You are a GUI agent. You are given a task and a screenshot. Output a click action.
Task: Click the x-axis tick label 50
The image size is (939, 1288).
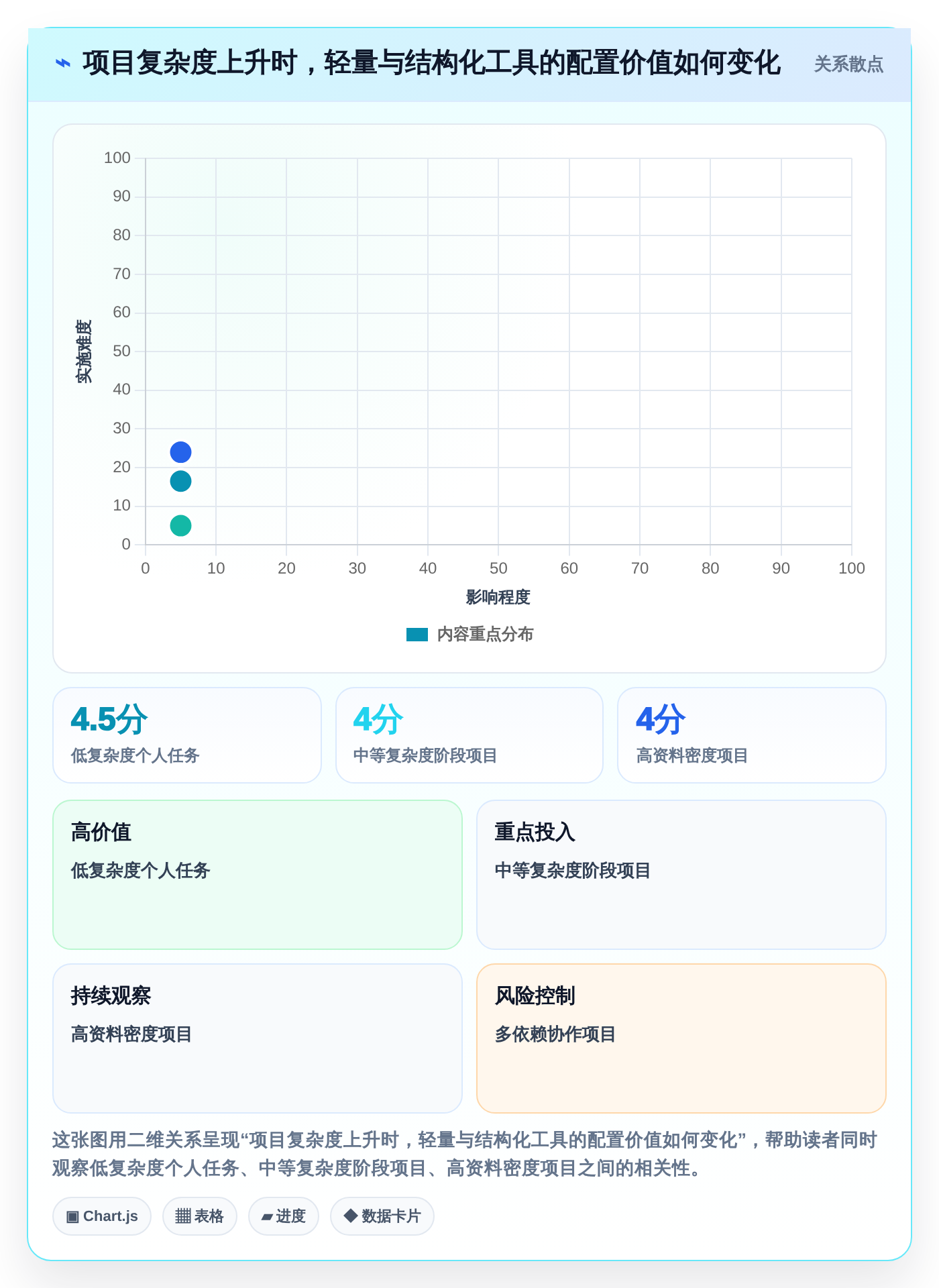pyautogui.click(x=498, y=568)
